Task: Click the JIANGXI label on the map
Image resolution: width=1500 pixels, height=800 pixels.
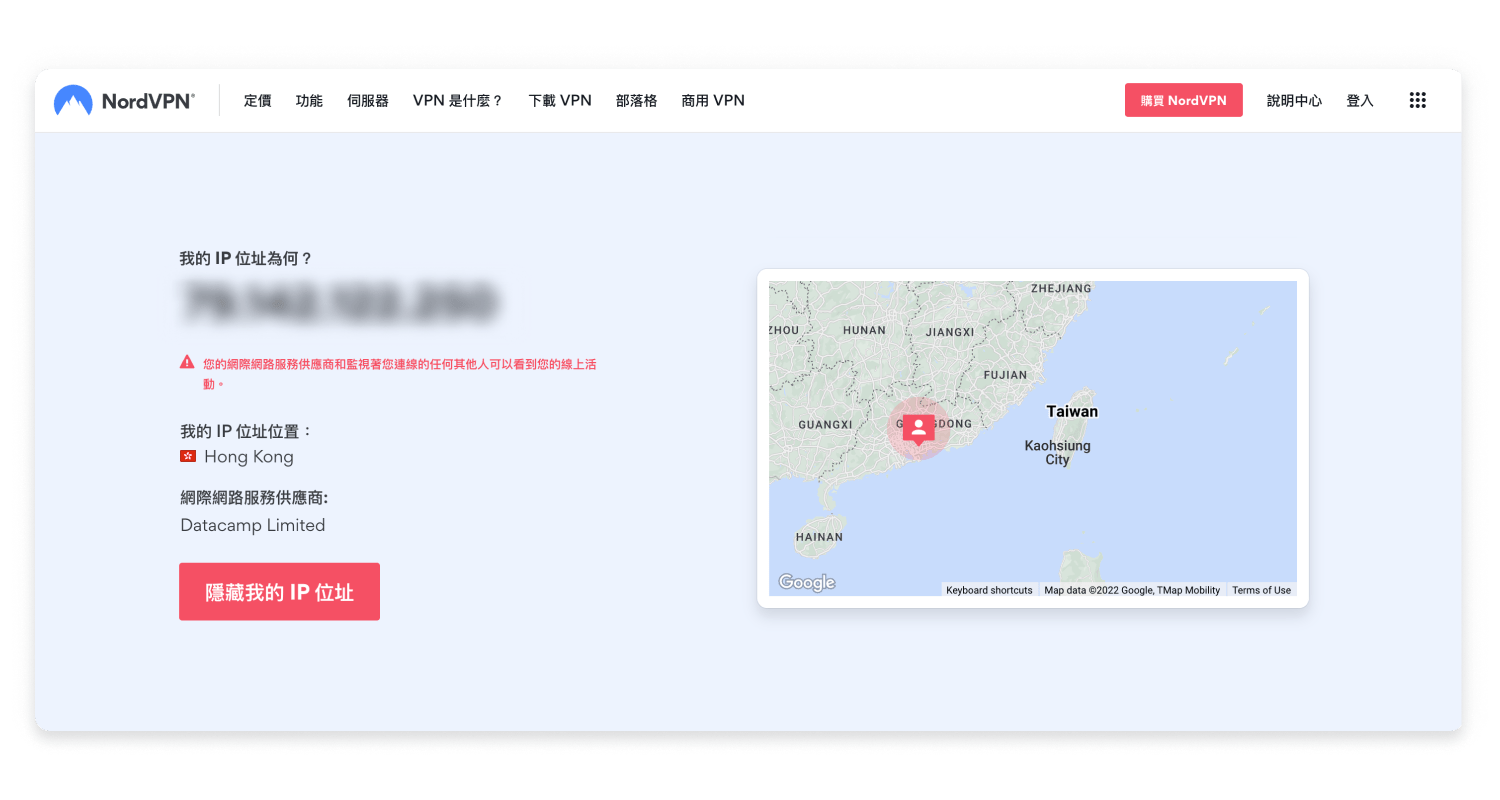Action: pyautogui.click(x=950, y=331)
